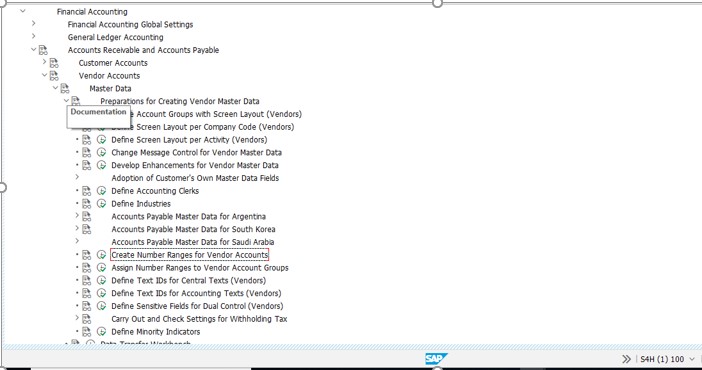
Task: Select Define Minority Indicators text
Action: (x=155, y=332)
